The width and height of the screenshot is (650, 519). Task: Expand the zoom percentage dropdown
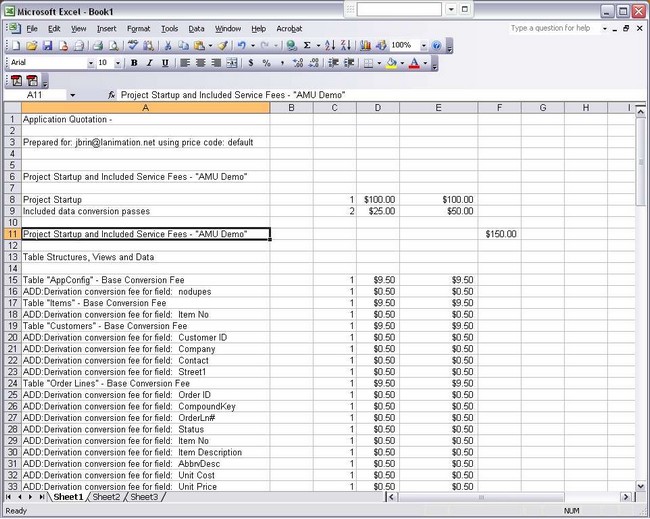click(422, 46)
